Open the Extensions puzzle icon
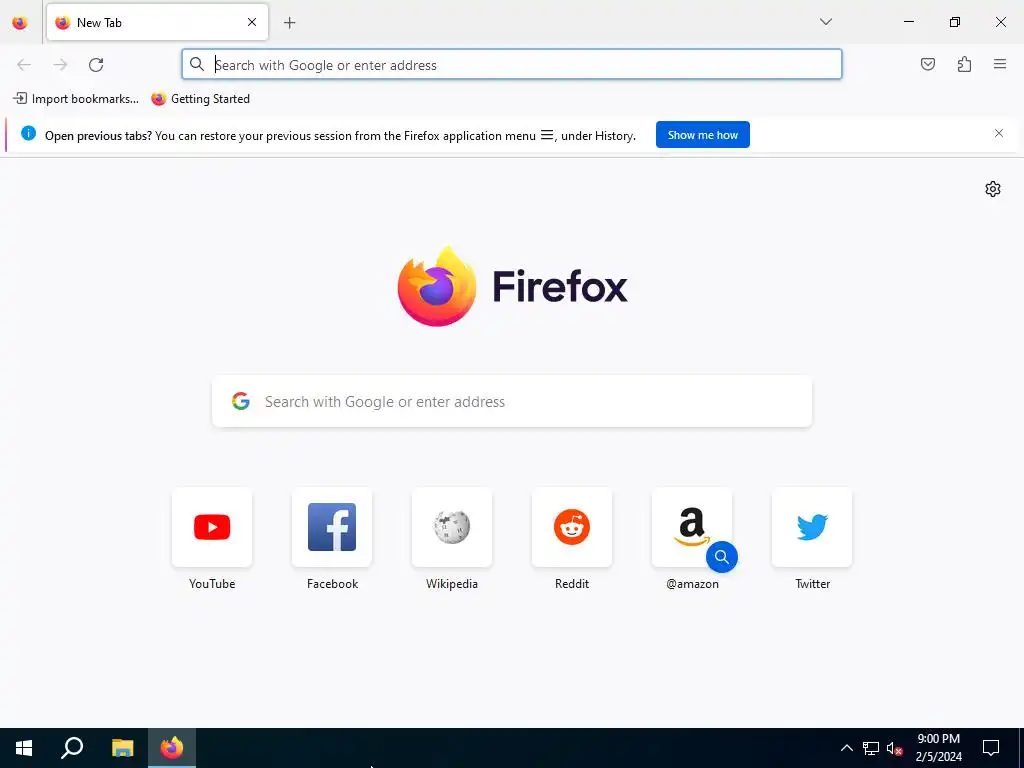1024x768 pixels. click(x=964, y=64)
